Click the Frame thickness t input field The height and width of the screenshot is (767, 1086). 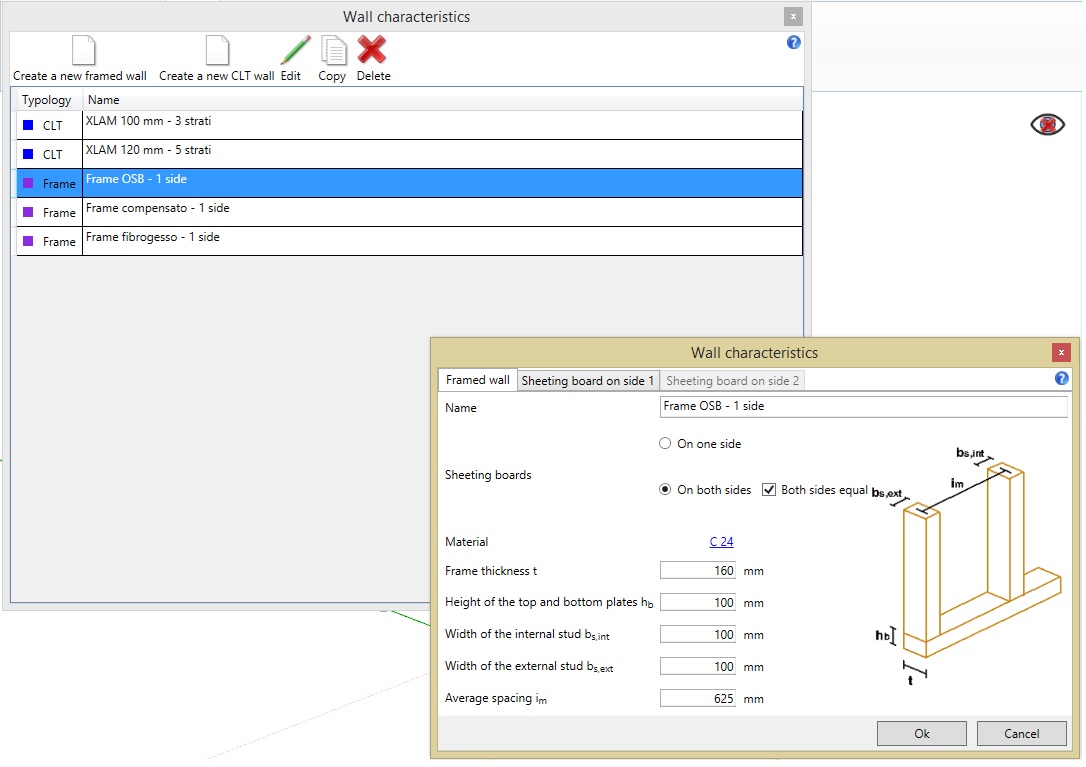[x=698, y=571]
